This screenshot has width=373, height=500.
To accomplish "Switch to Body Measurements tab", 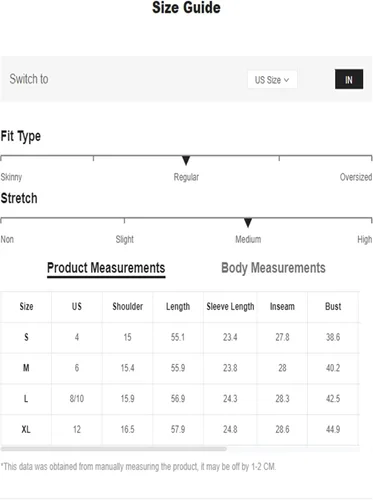I will coord(273,268).
